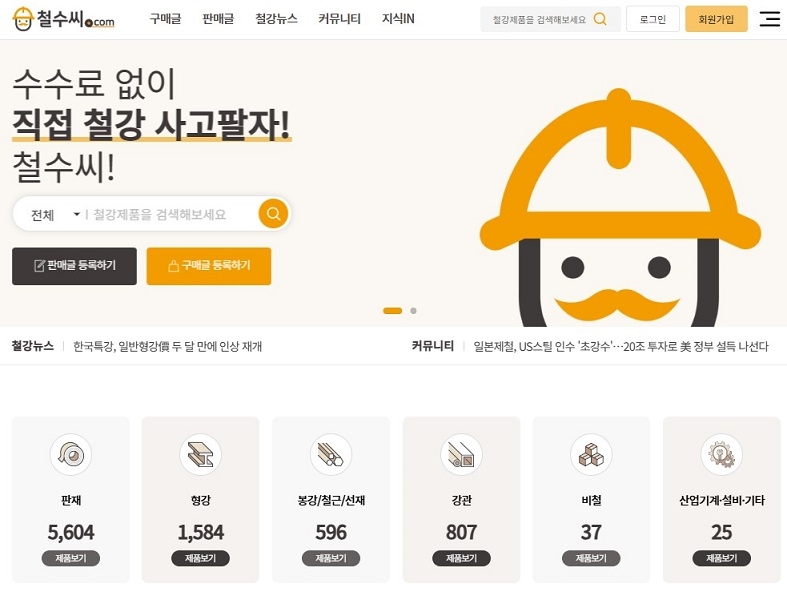
Task: Click the 로그인 button
Action: [652, 19]
